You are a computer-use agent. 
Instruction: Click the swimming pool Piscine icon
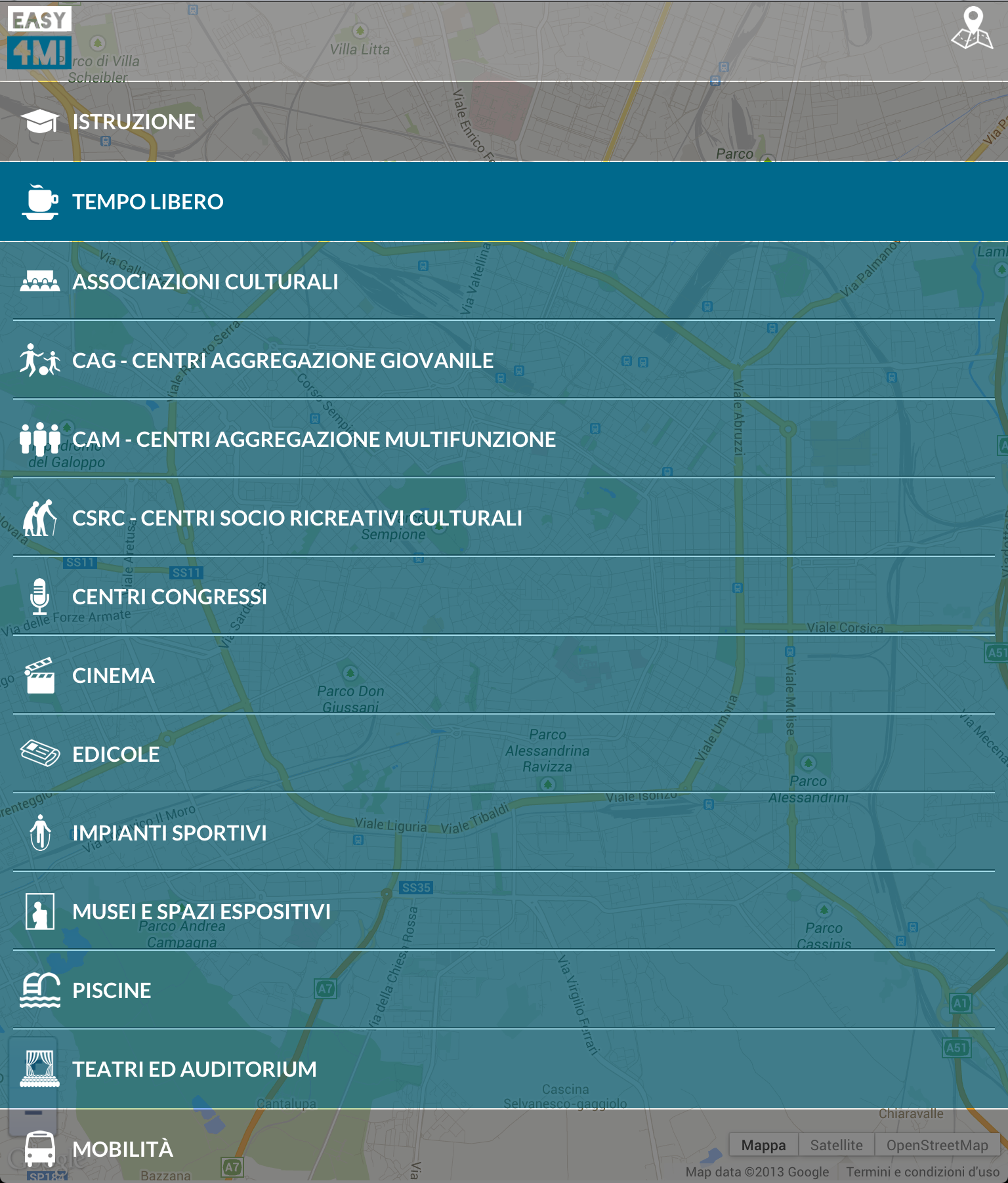tap(39, 990)
